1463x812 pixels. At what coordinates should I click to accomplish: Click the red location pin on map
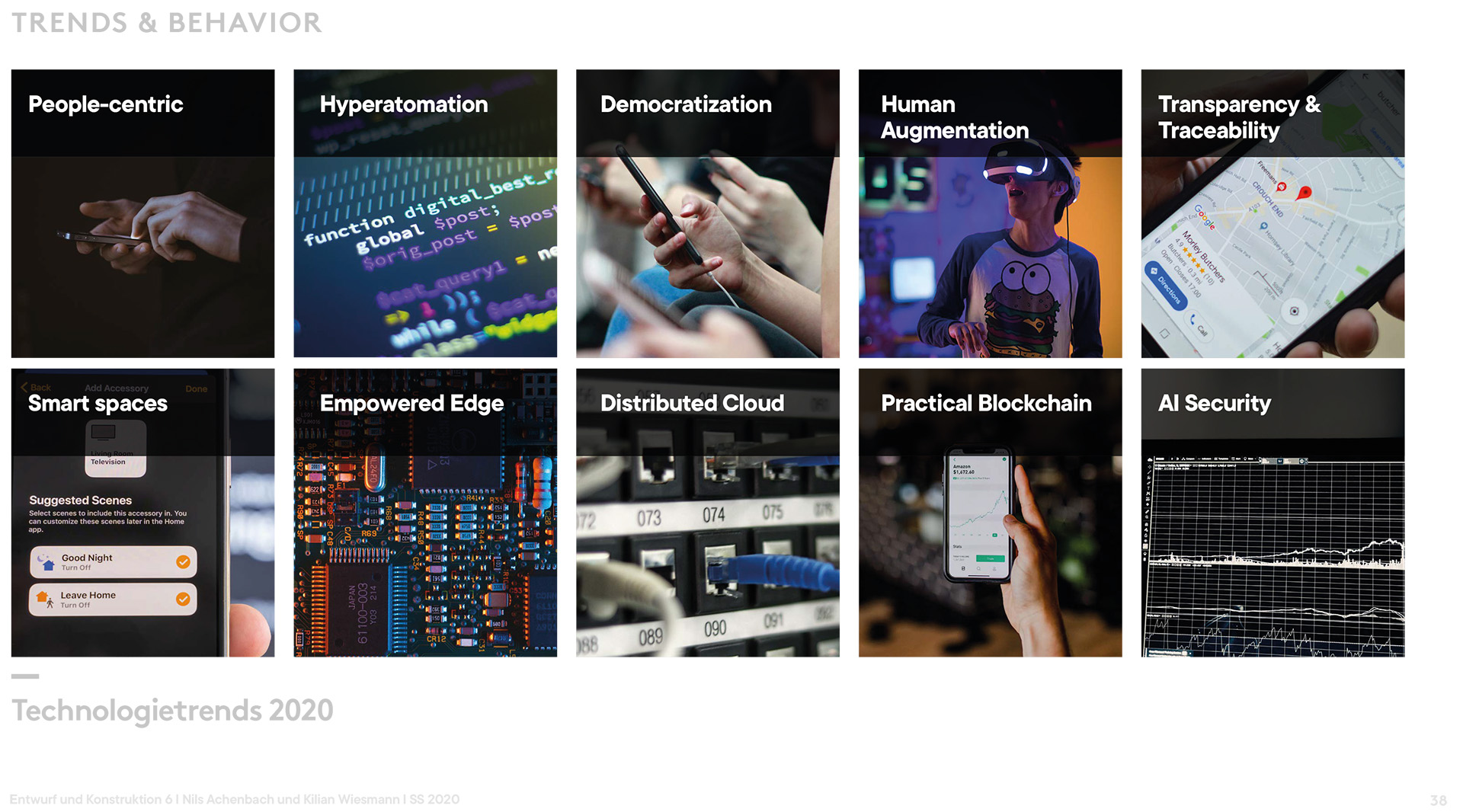pyautogui.click(x=1305, y=192)
